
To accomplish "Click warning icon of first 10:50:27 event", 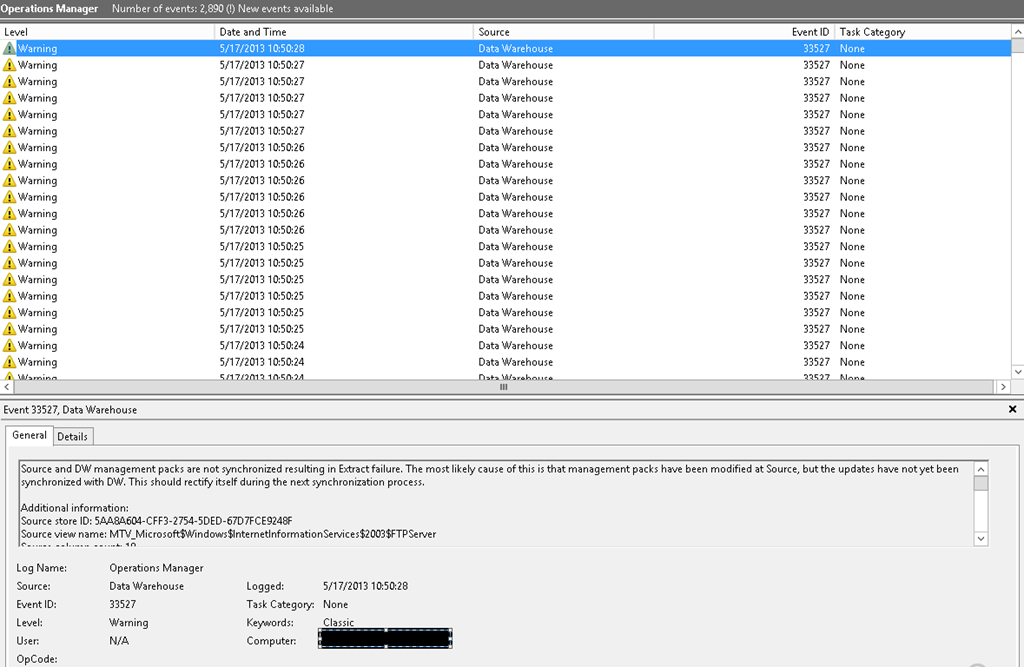I will pos(10,65).
